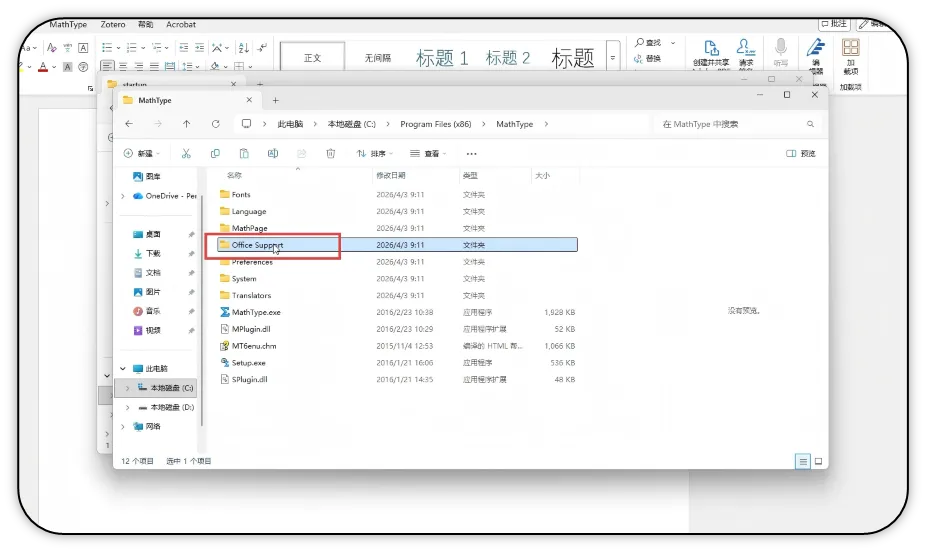Open the view (查看) dropdown
This screenshot has height=552, width=926.
pos(428,153)
